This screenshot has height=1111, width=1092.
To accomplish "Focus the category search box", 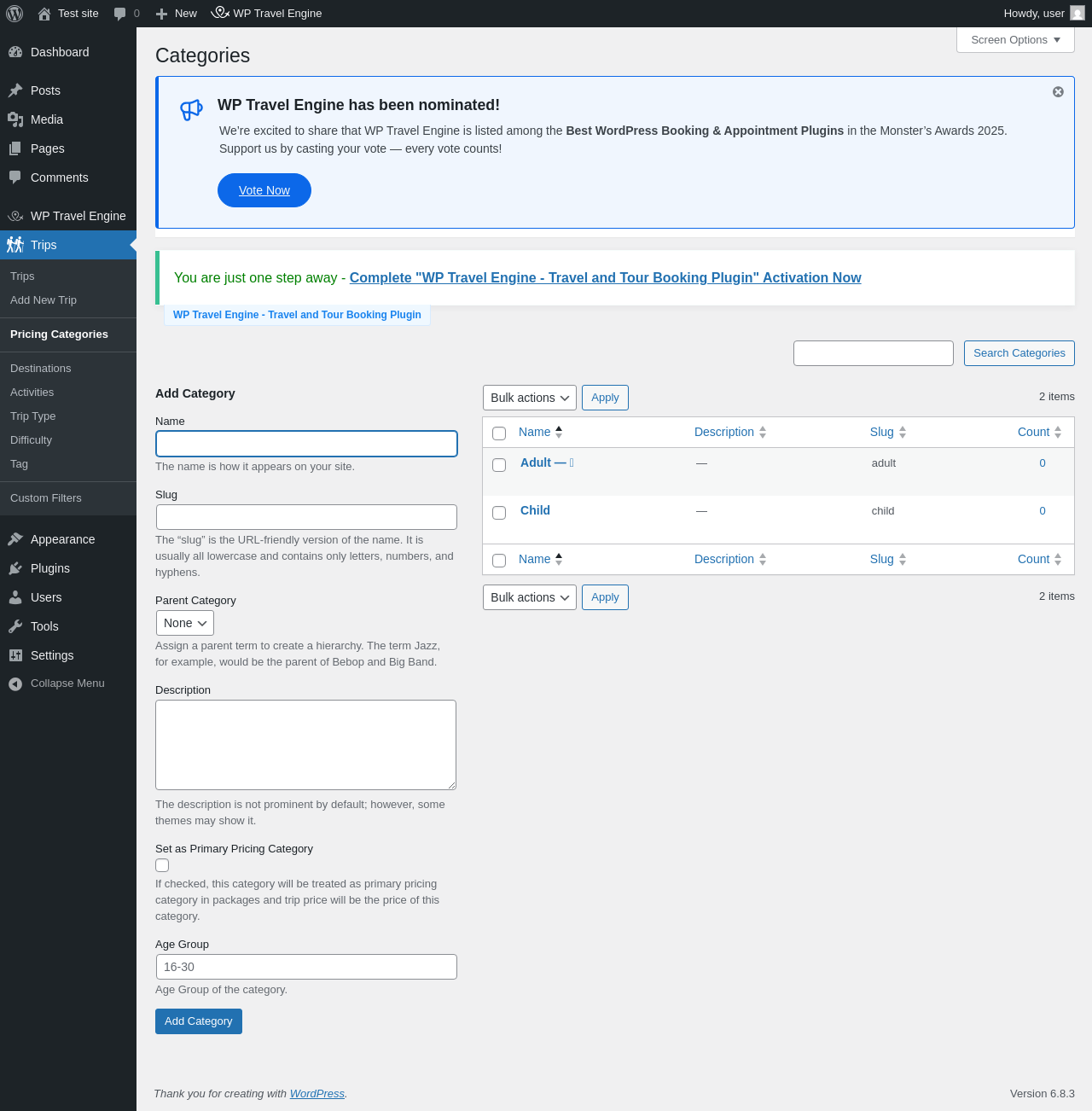I will click(874, 353).
